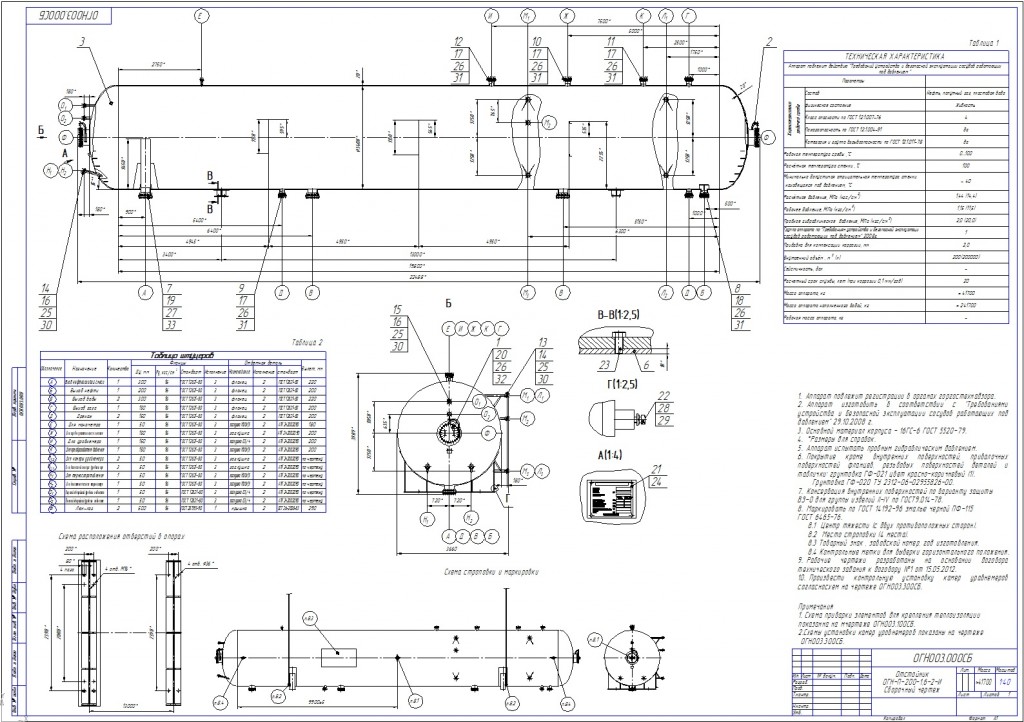Click the '7600*' dimension at the top
The width and height of the screenshot is (1024, 722).
tap(605, 22)
